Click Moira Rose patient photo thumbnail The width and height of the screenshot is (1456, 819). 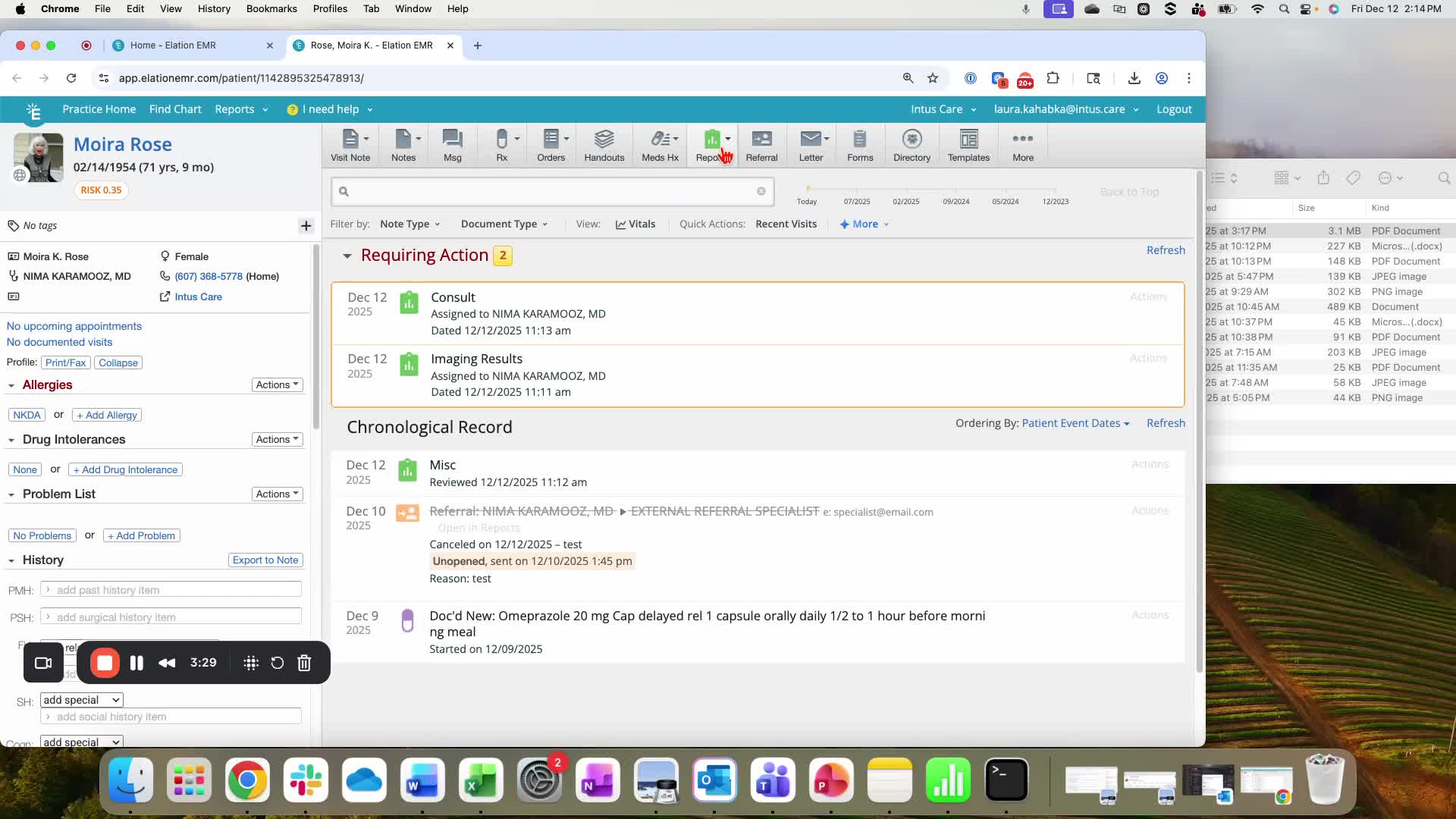[39, 158]
